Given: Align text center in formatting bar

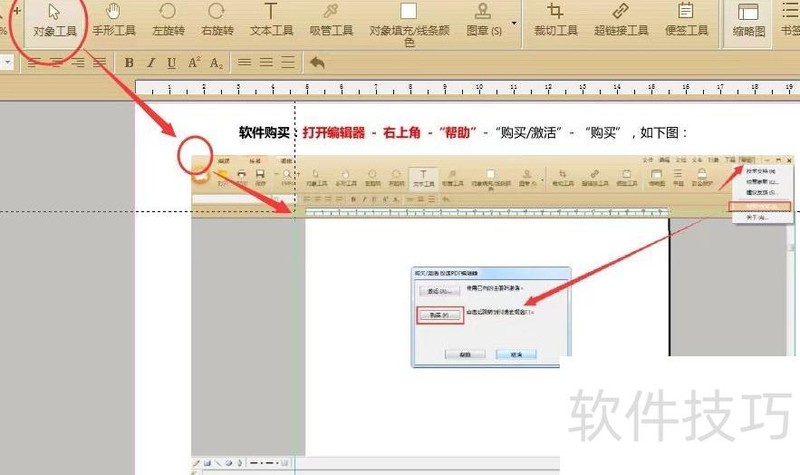Looking at the screenshot, I should point(56,63).
